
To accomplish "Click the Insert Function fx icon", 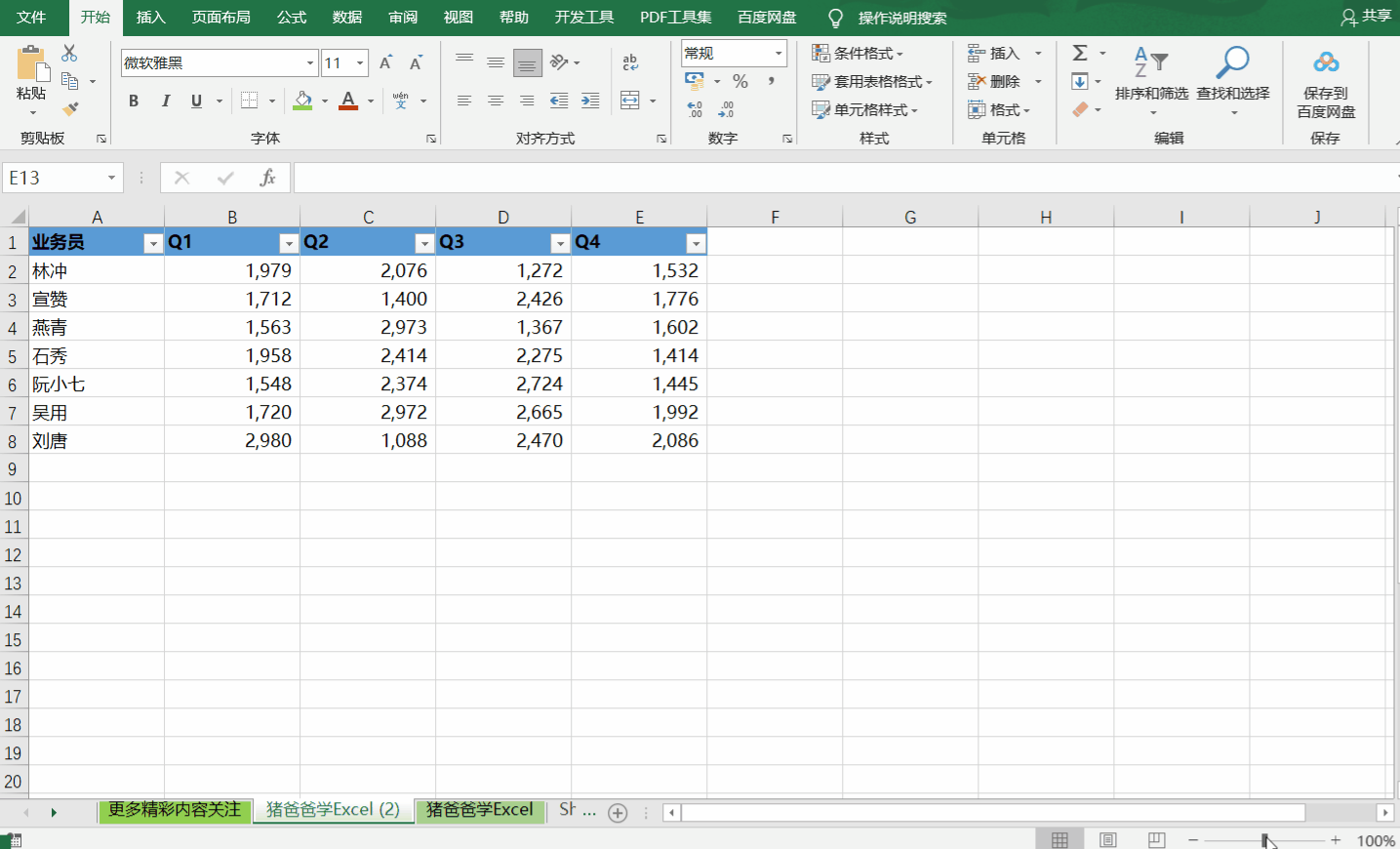I will pos(267,178).
